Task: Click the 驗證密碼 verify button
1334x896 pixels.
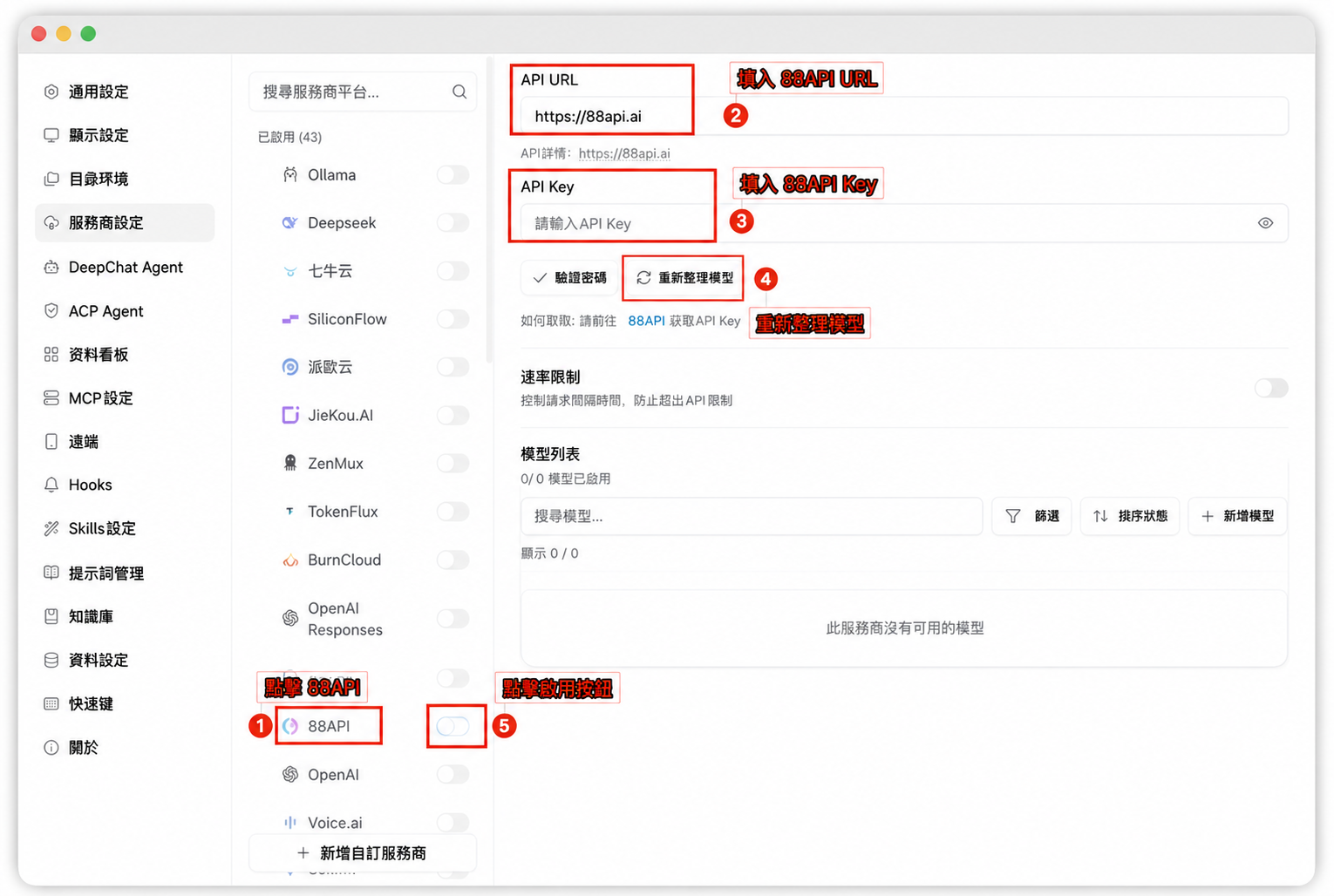Action: coord(569,278)
